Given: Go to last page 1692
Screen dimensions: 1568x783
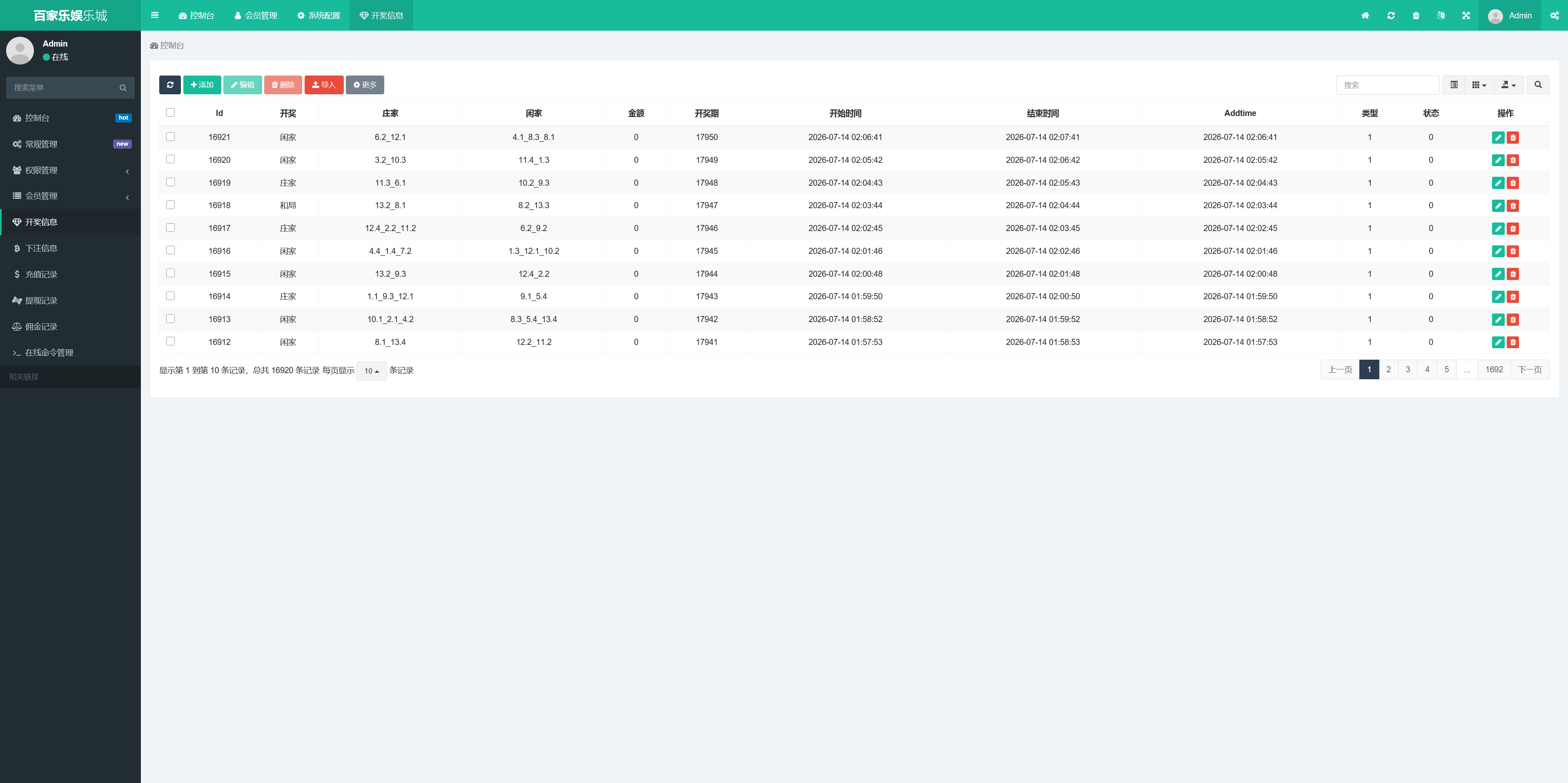Looking at the screenshot, I should [1494, 369].
